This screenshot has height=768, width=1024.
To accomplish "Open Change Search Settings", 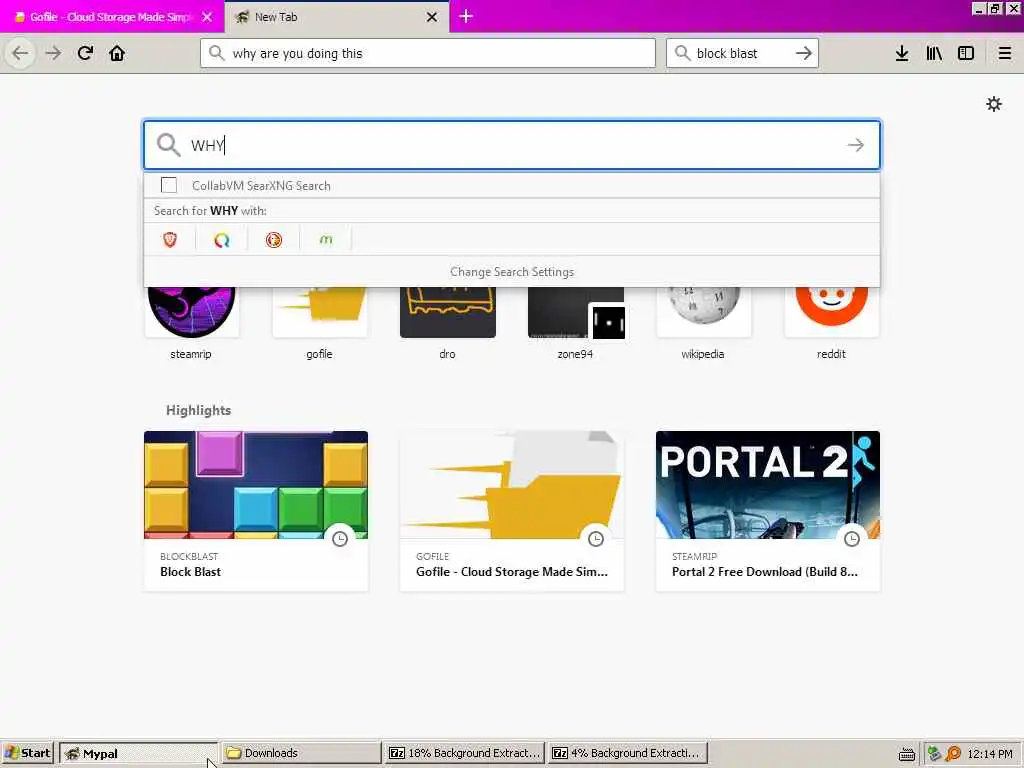I will point(512,272).
